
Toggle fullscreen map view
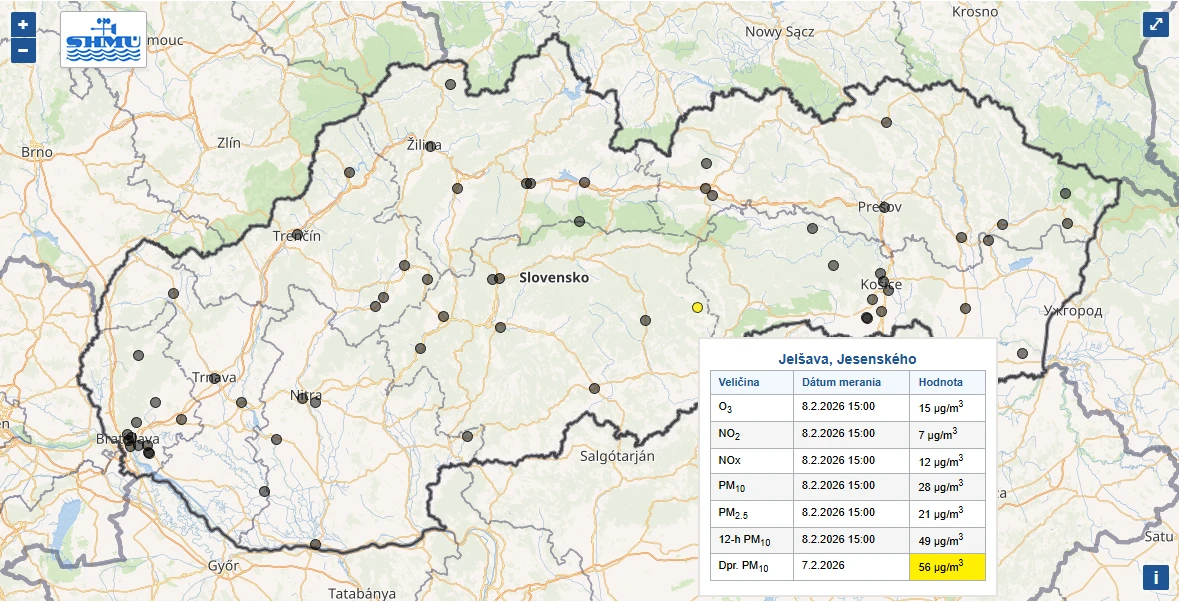(x=1155, y=24)
